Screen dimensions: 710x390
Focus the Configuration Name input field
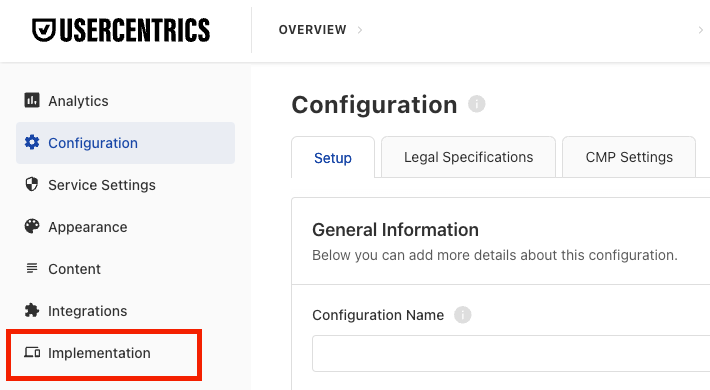coord(511,353)
